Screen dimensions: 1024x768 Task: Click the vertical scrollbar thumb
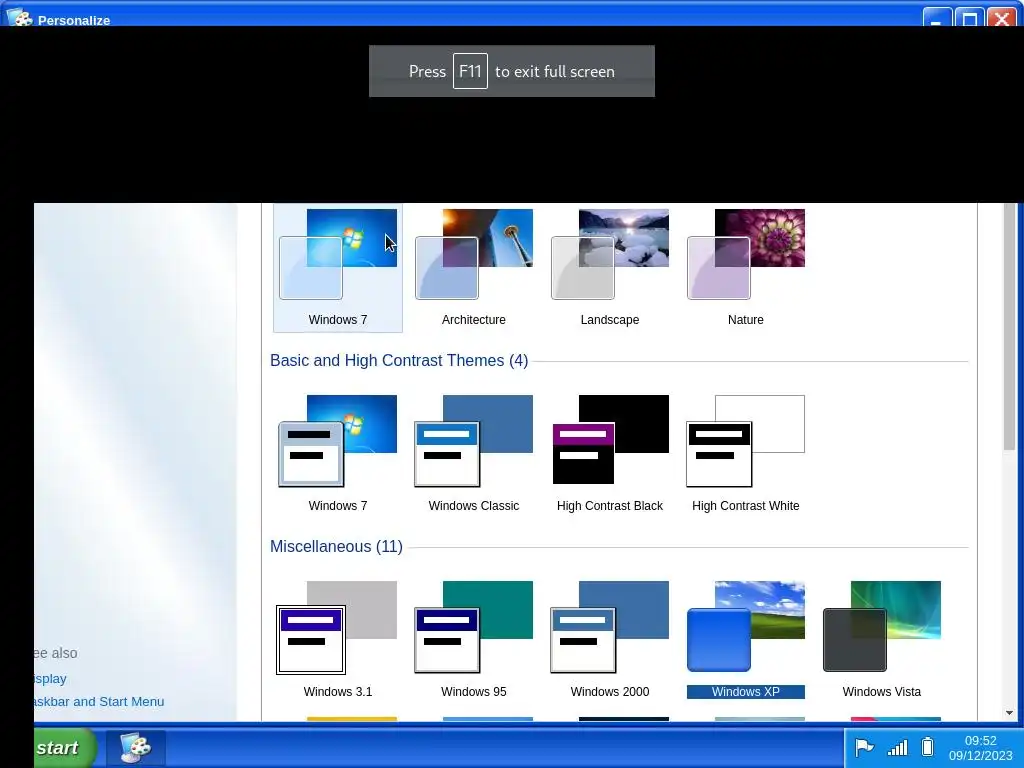[1010, 326]
